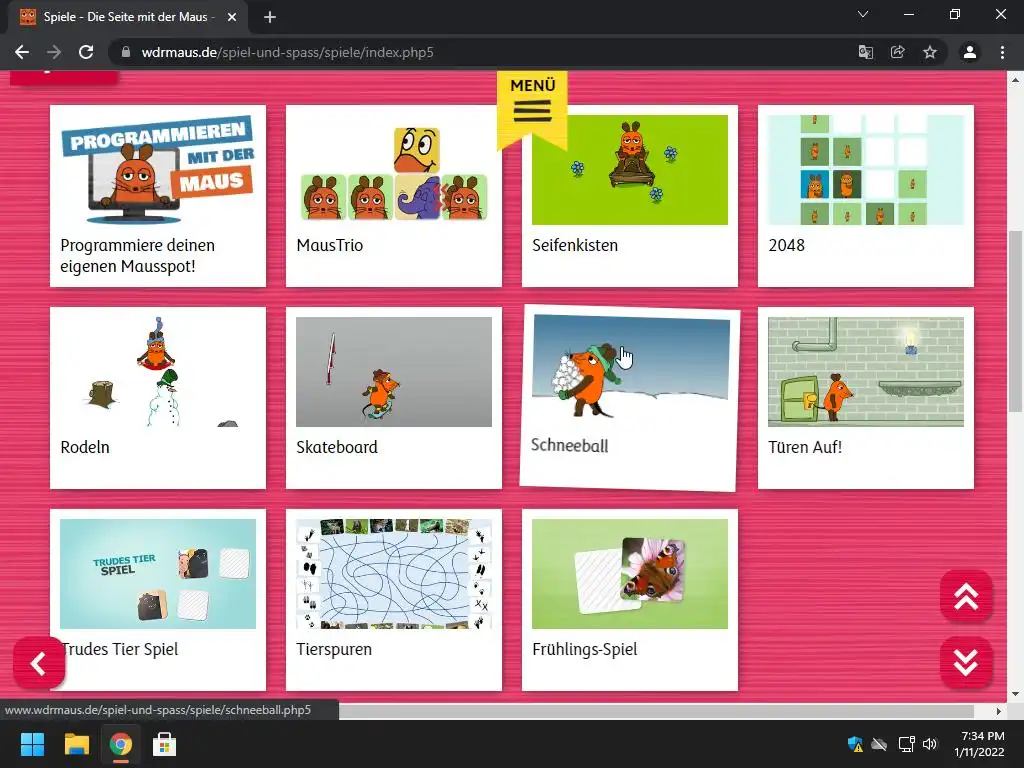The image size is (1024, 768).
Task: Click the address bar URL
Action: 287,52
